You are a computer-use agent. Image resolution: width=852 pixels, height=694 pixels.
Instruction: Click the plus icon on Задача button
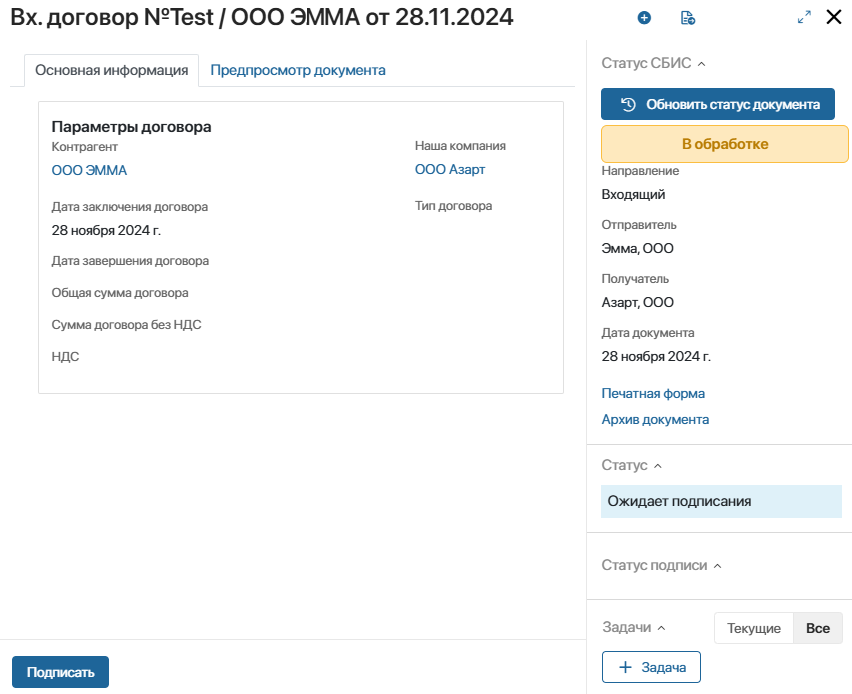click(625, 667)
